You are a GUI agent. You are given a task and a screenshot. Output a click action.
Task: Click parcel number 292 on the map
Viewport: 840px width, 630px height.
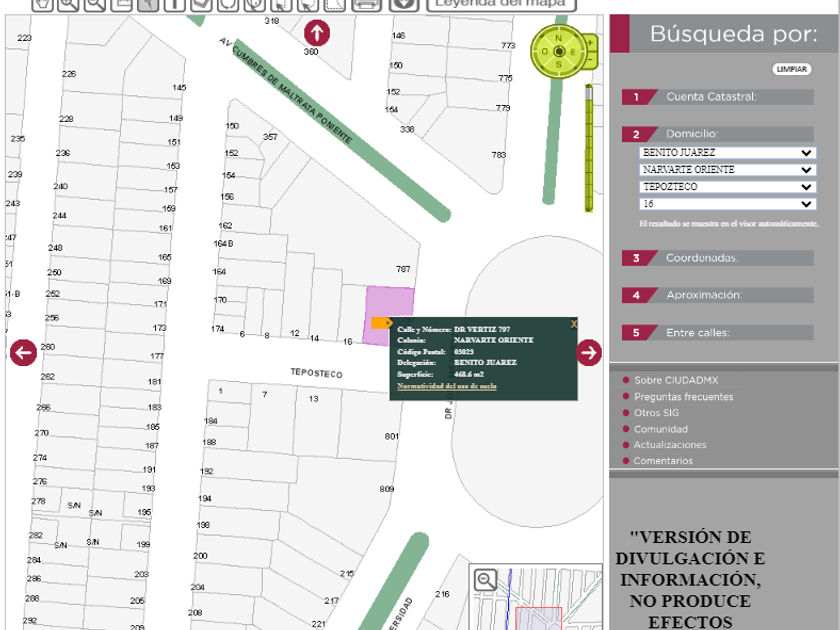click(x=30, y=620)
